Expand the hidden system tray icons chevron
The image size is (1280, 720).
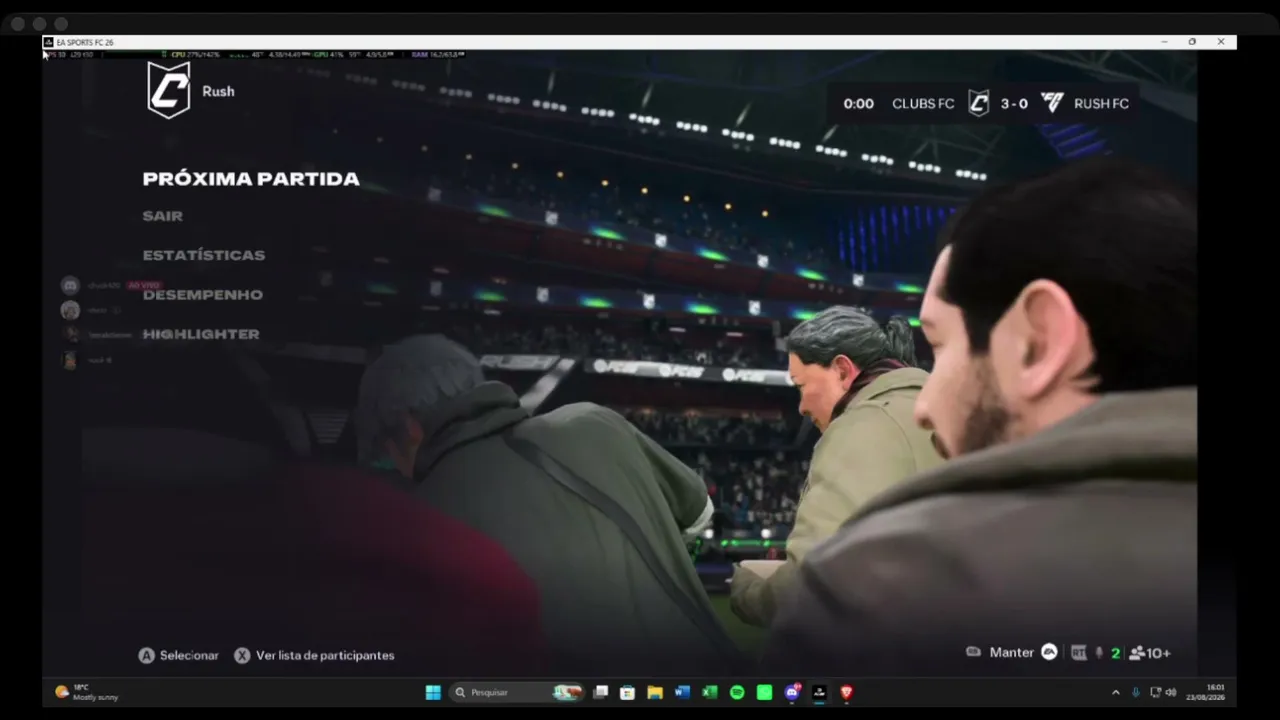pyautogui.click(x=1116, y=692)
